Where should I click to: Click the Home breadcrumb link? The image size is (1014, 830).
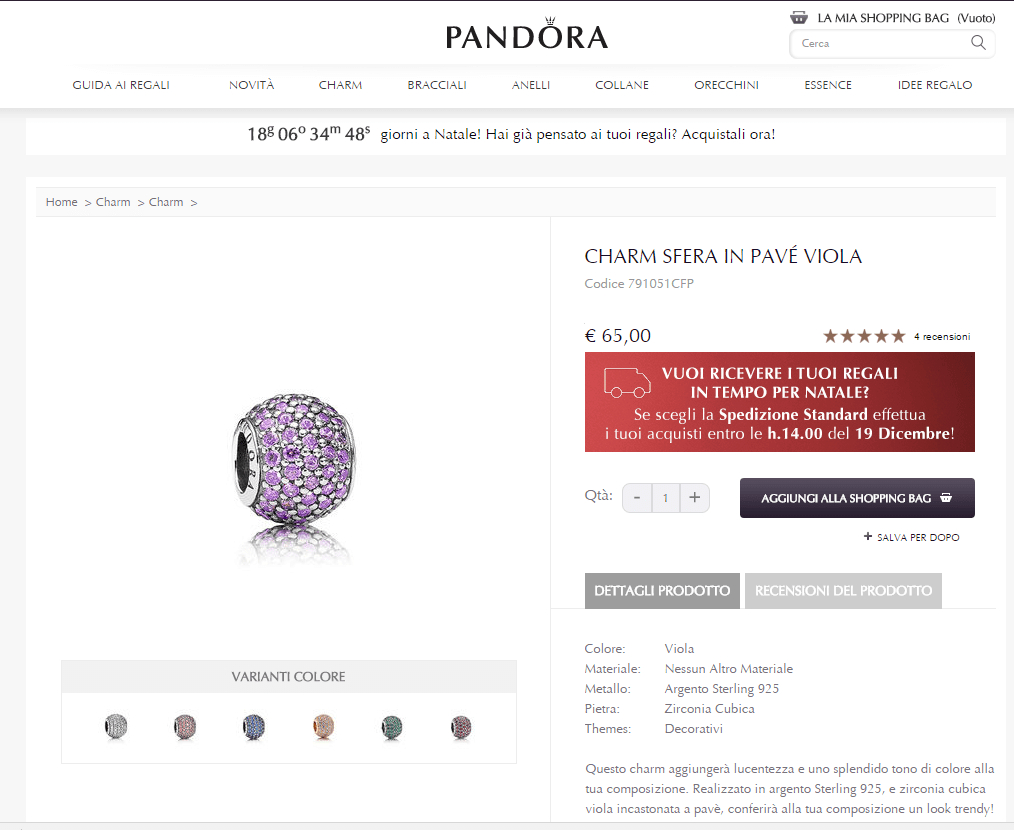[x=61, y=202]
